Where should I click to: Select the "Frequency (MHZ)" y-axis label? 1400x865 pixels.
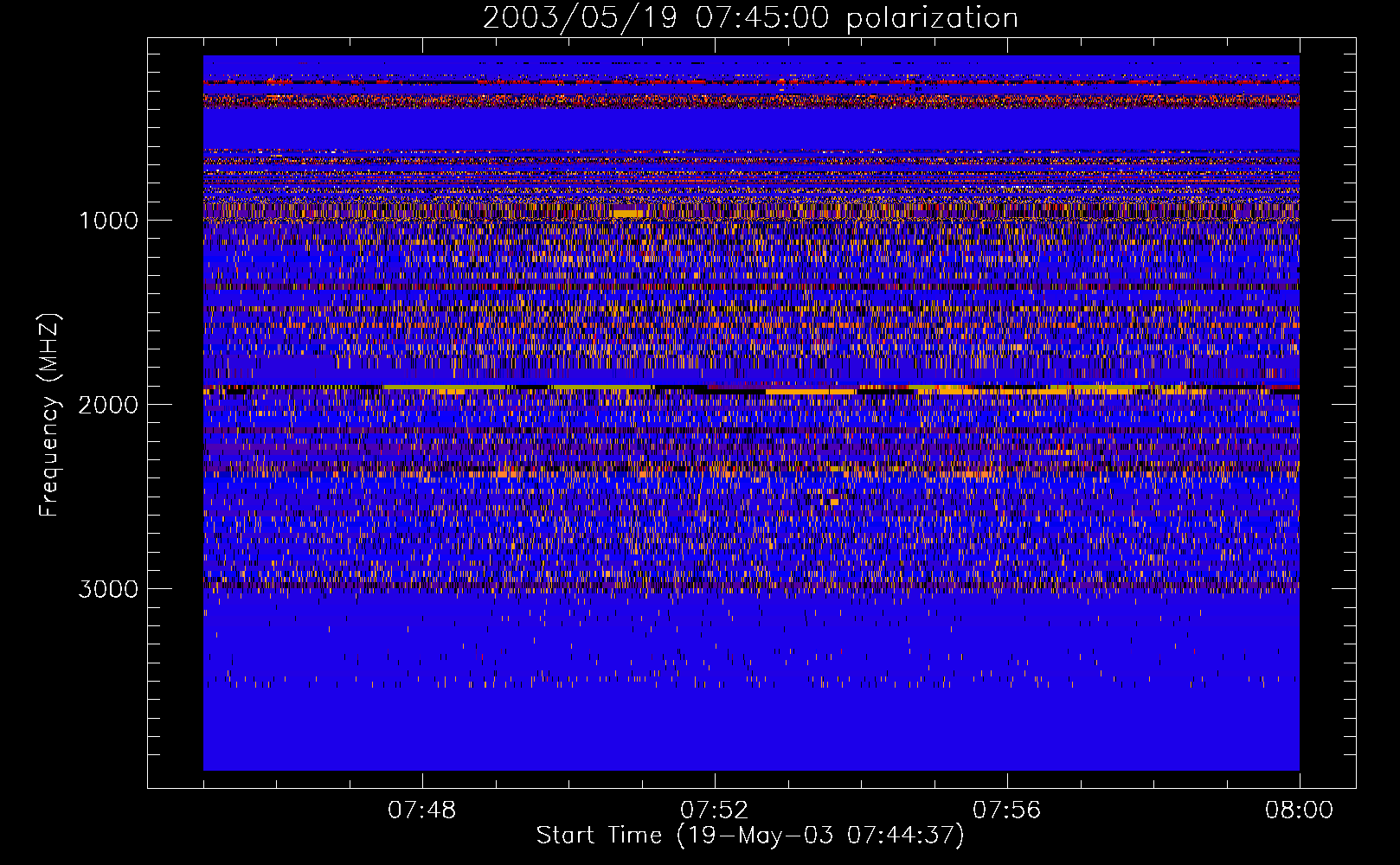coord(49,415)
